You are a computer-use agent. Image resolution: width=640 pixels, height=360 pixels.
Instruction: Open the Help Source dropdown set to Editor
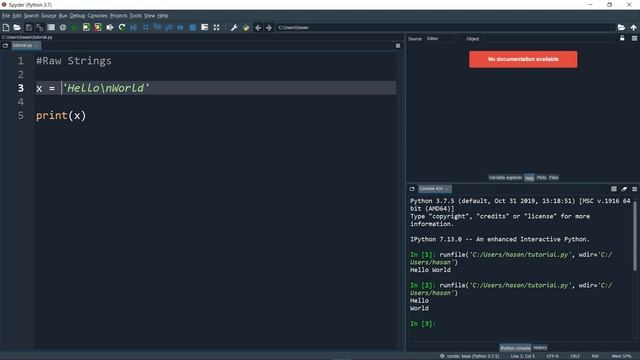coord(442,39)
